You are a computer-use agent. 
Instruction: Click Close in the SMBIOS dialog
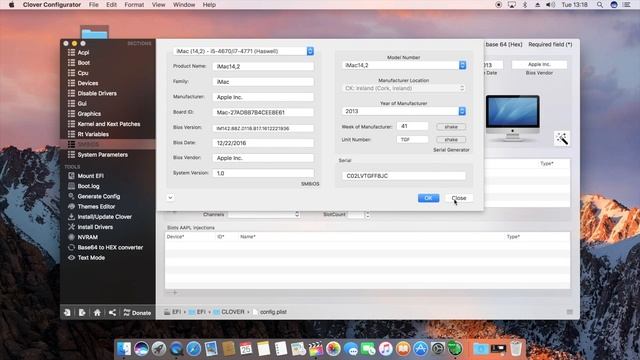coord(459,198)
